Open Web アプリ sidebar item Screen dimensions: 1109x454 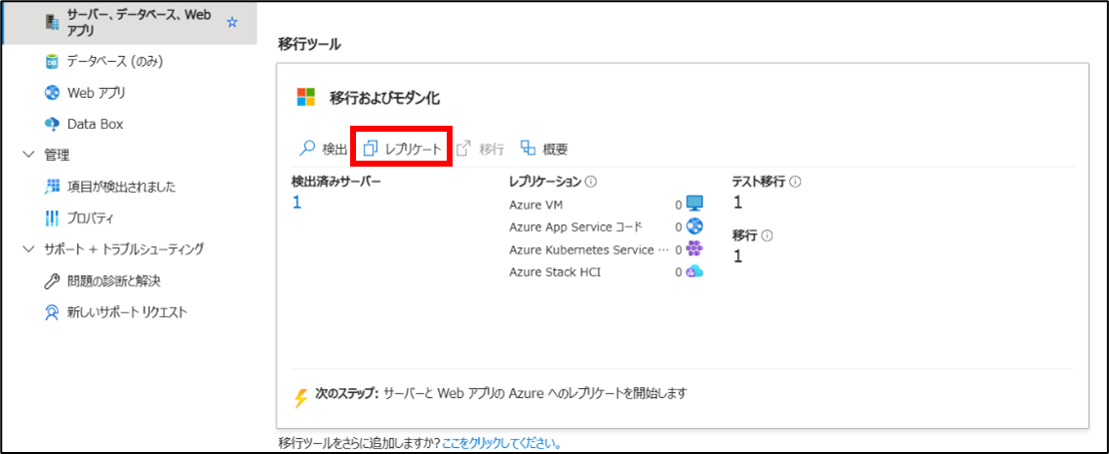97,93
